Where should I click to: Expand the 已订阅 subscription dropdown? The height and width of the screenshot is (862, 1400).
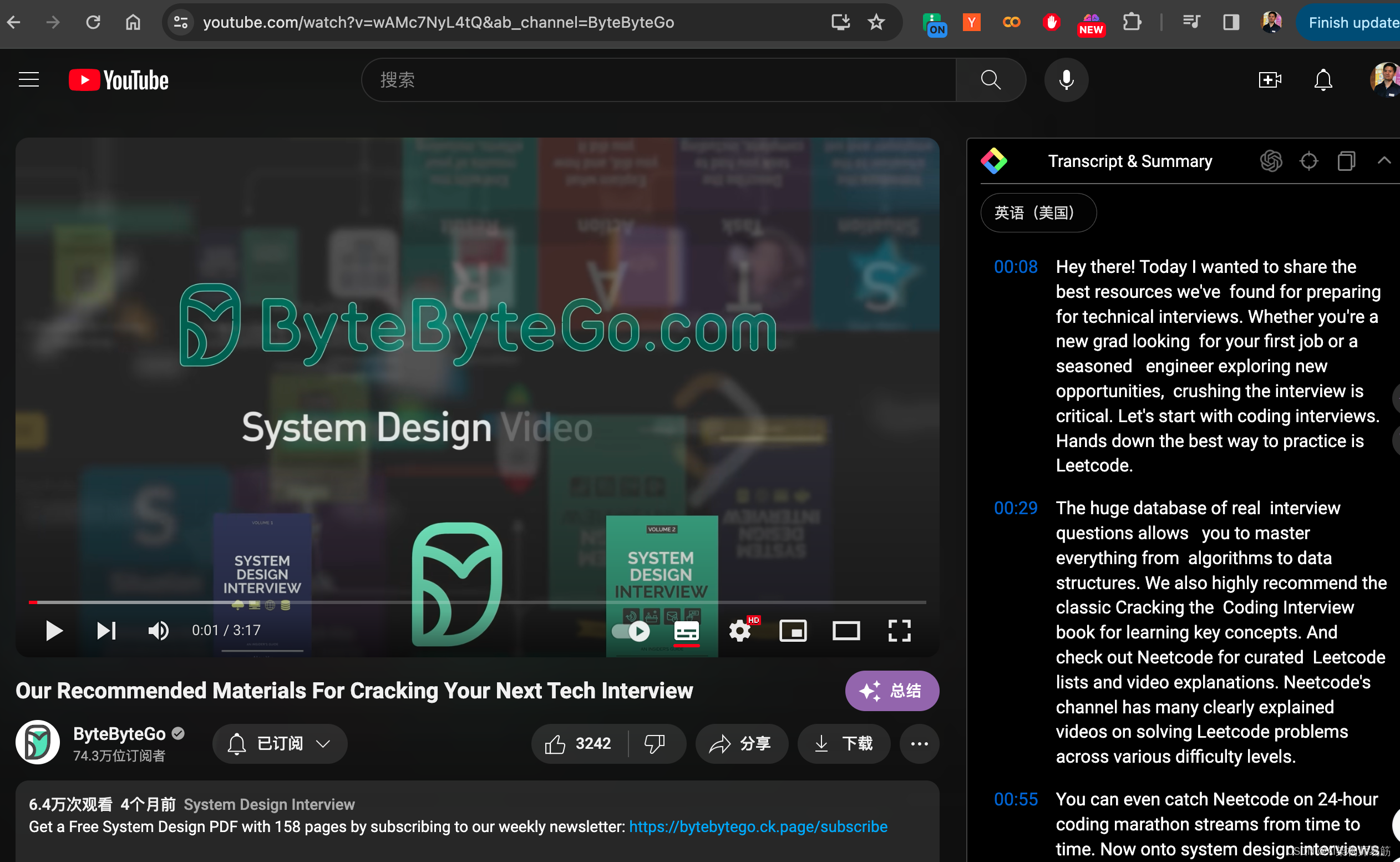tap(280, 743)
